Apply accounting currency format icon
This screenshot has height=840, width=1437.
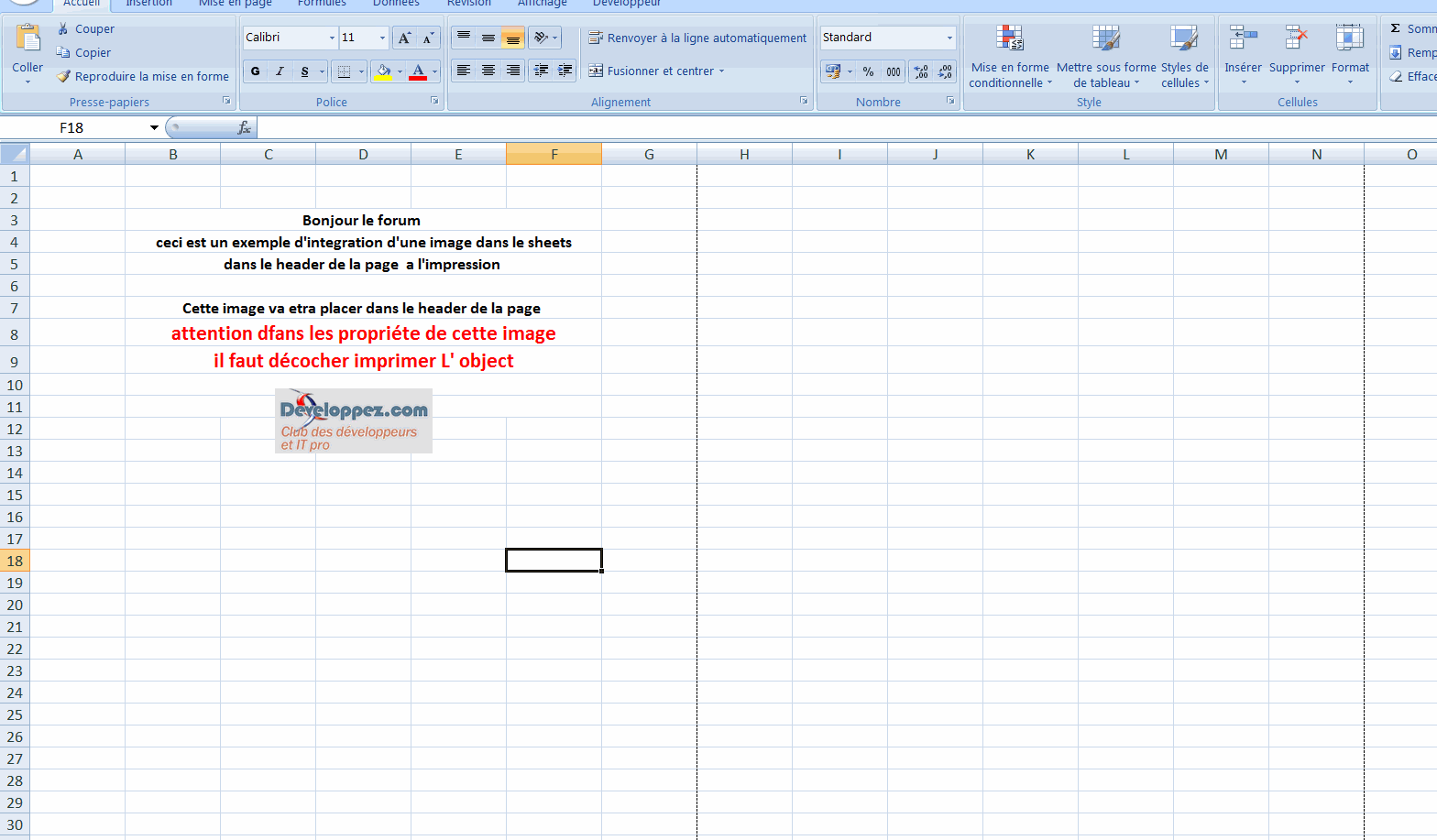click(x=833, y=71)
